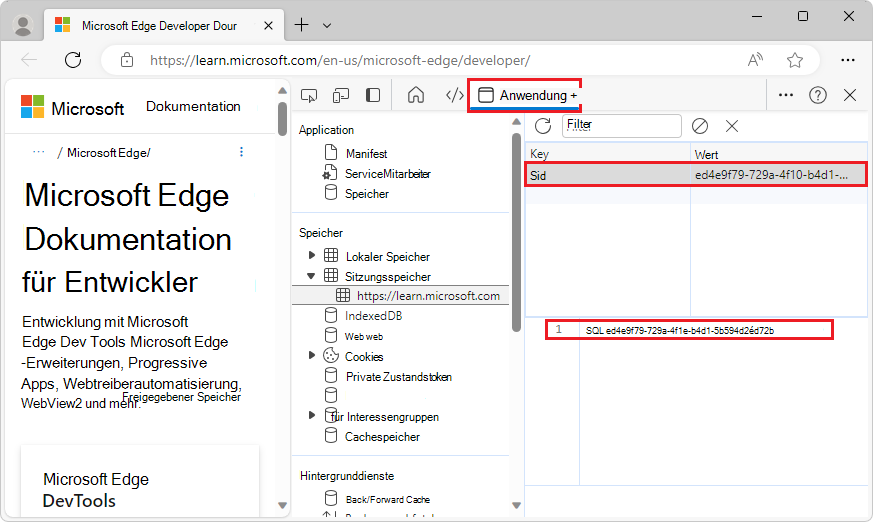873x522 pixels.
Task: Open the tab actions dropdown chevron
Action: [327, 26]
